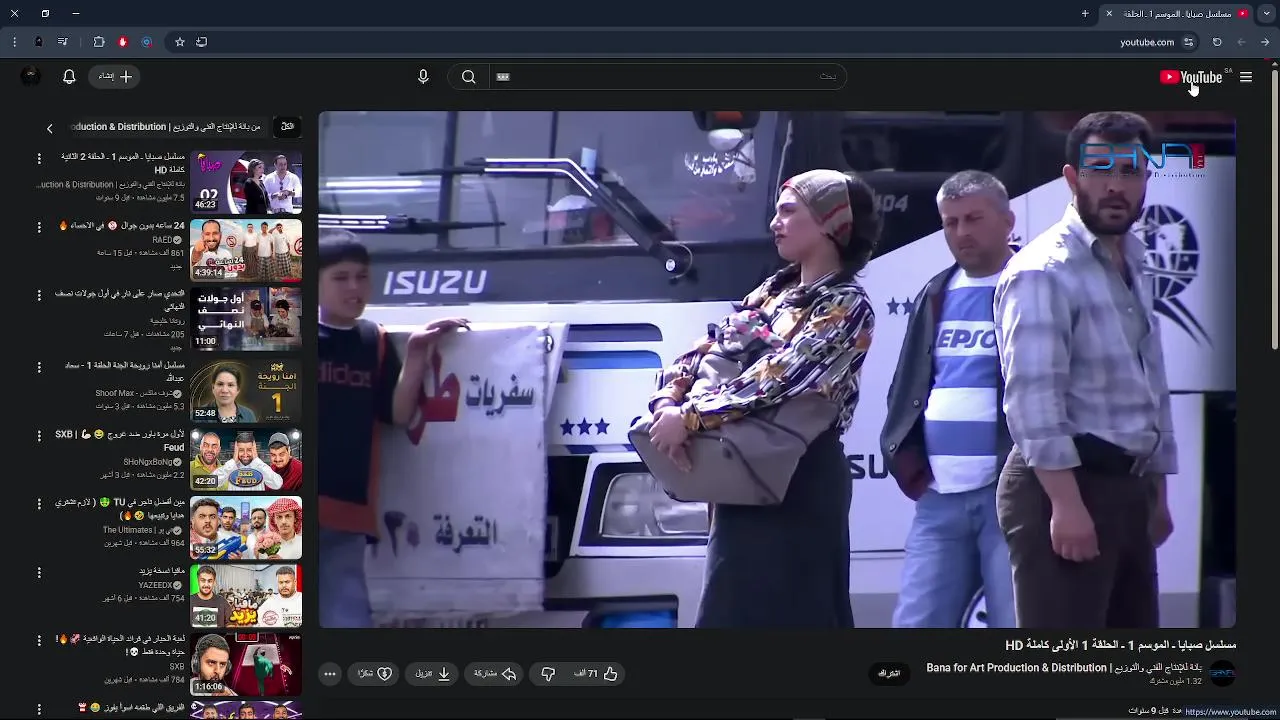
Task: Reload the page with the browser refresh icon
Action: [x=1217, y=42]
